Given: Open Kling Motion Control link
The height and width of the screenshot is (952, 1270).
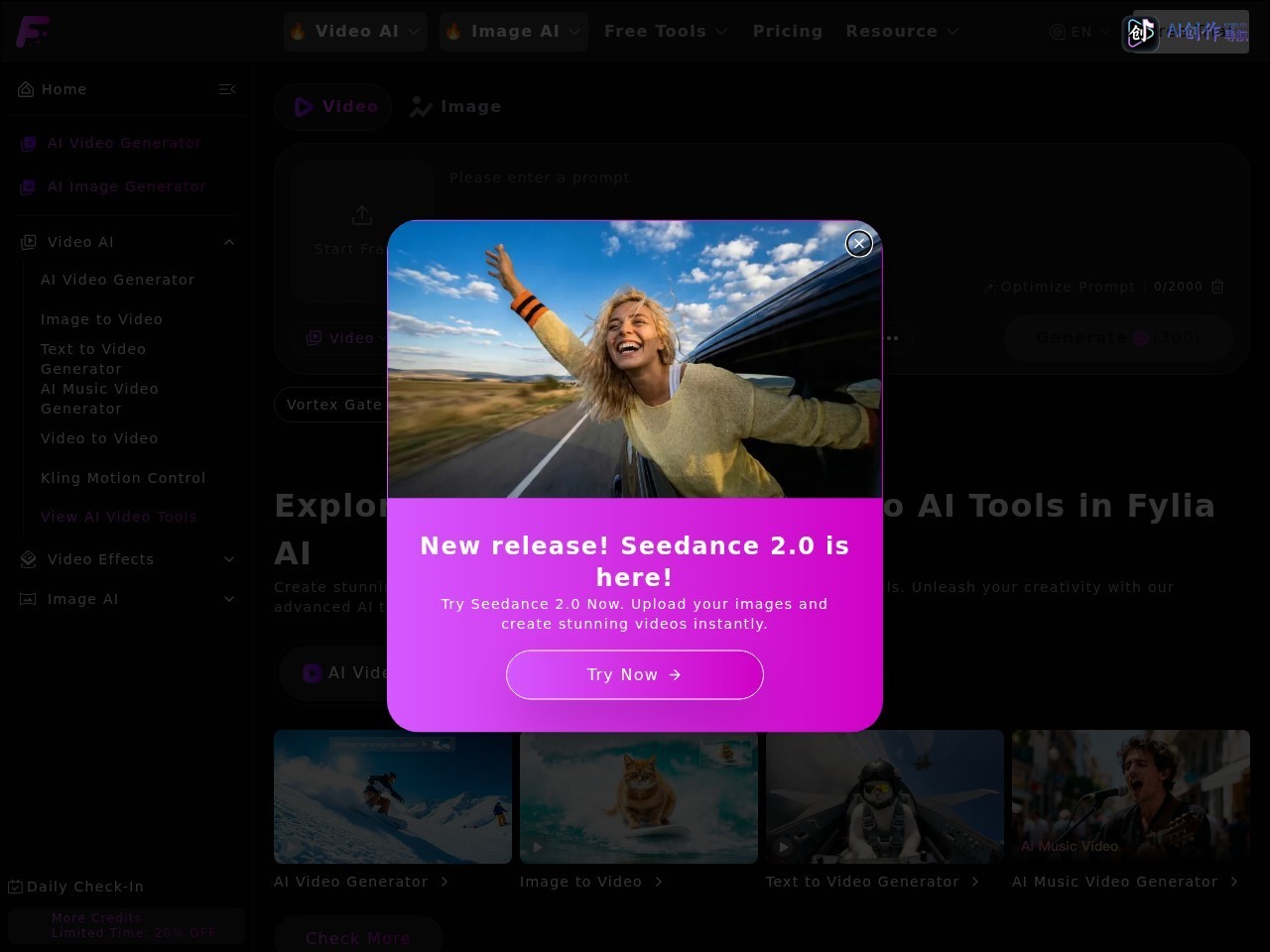Looking at the screenshot, I should 123,478.
